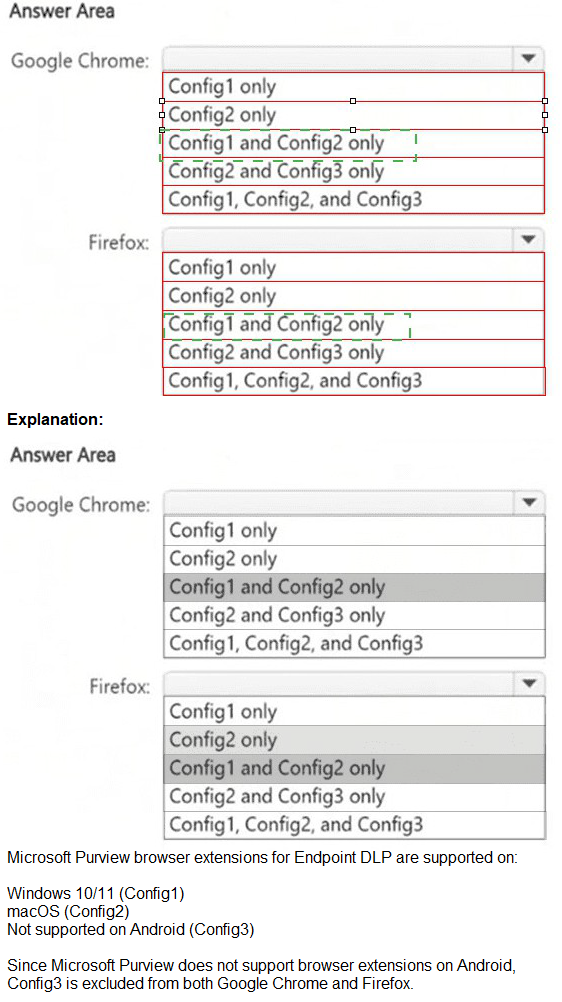
Task: Select Config1 only under top Firefox
Action: click(353, 267)
